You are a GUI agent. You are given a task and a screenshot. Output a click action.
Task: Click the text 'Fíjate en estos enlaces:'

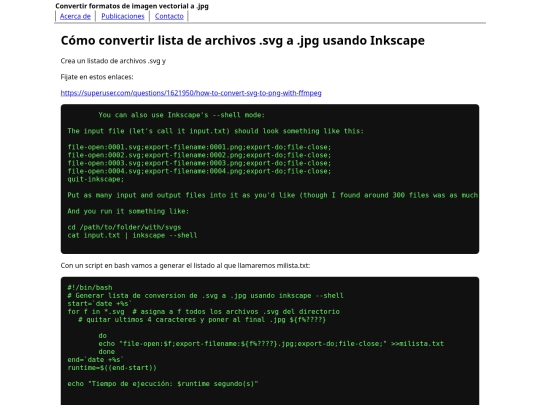click(97, 77)
